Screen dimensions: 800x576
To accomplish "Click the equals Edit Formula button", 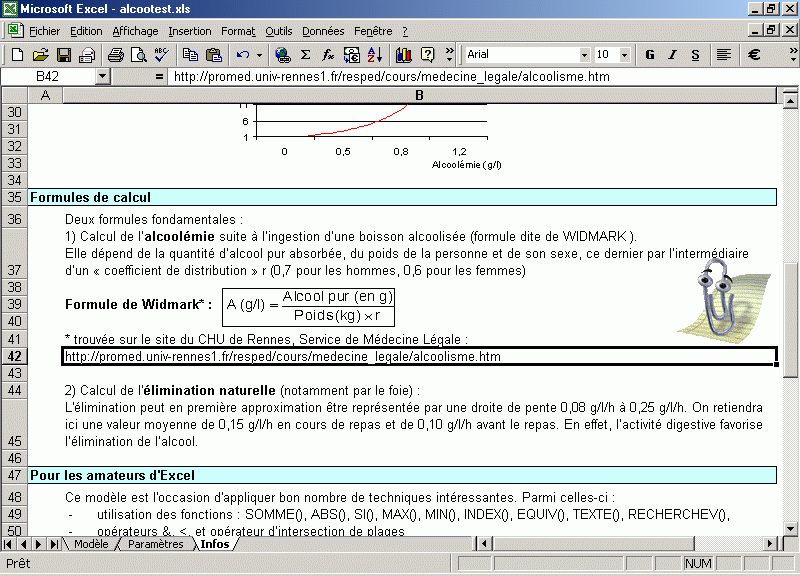I will 159,77.
